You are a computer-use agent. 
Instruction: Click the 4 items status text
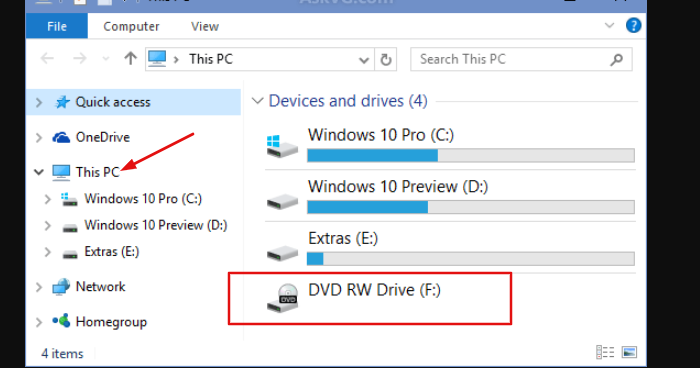(62, 354)
